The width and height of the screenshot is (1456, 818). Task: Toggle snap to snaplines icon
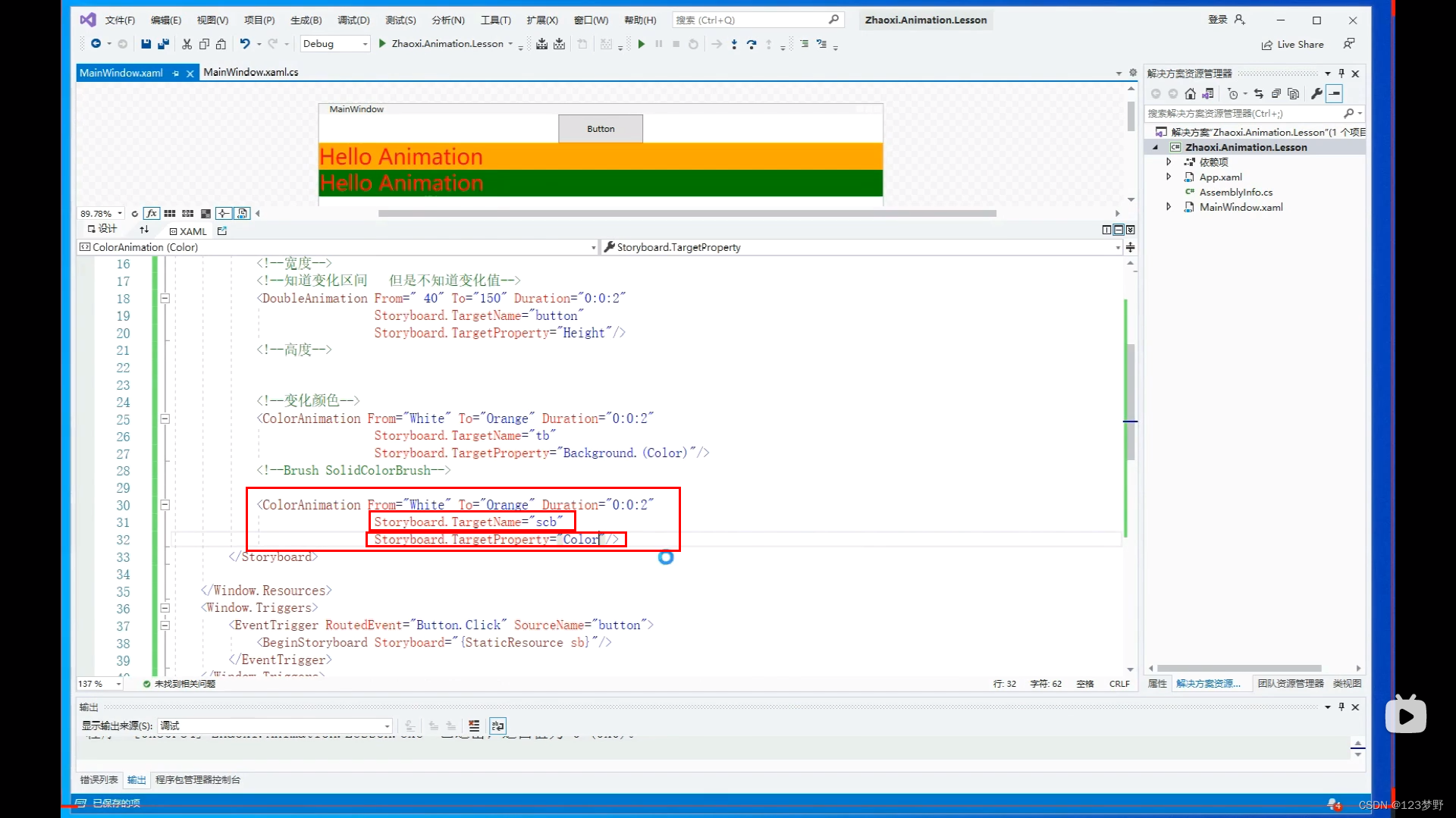coord(224,214)
